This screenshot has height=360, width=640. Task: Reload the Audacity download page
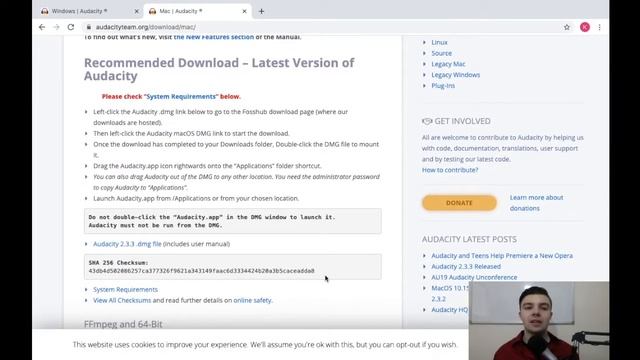(x=71, y=27)
